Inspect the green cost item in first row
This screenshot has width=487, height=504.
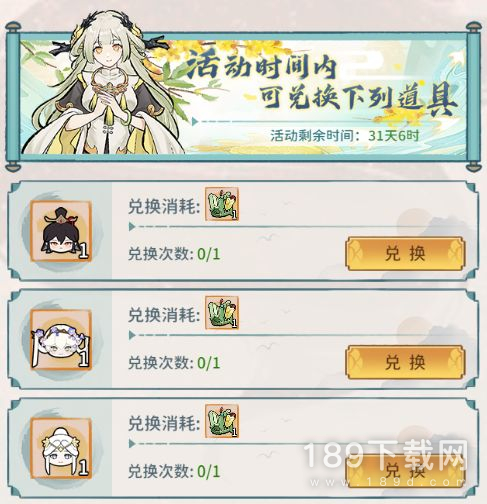click(222, 204)
